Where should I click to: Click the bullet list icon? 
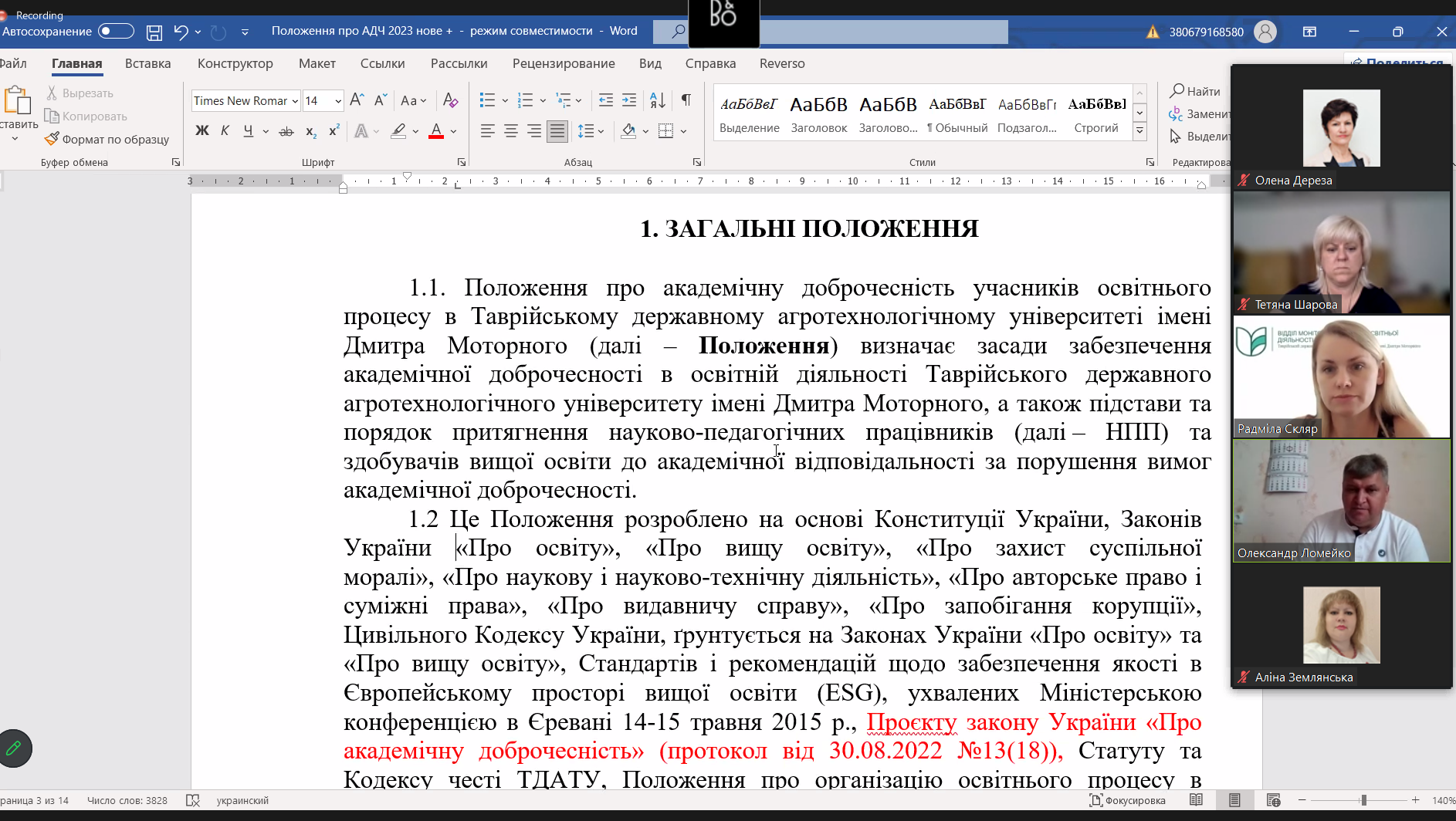tap(487, 100)
